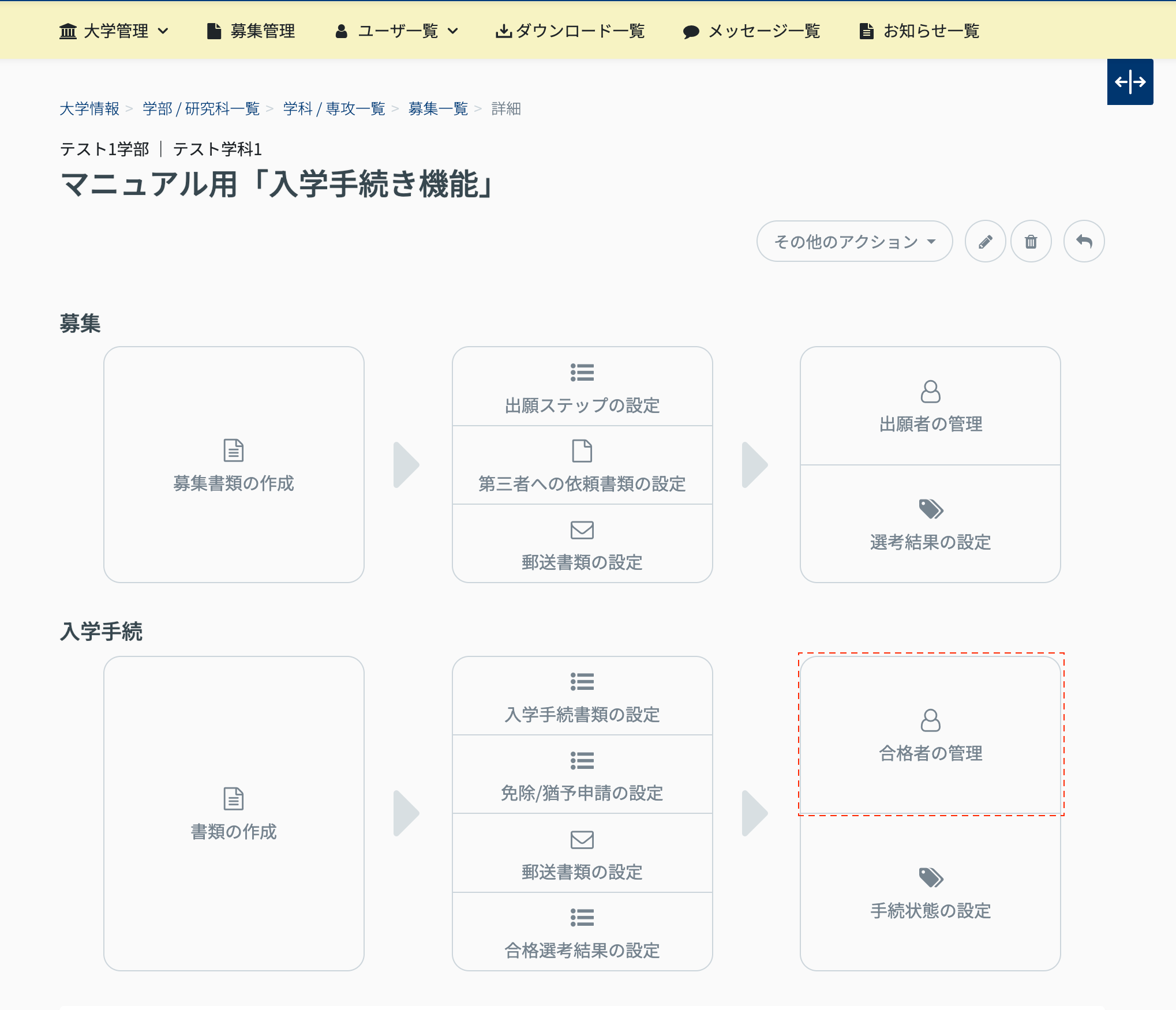Expand 大学管理 menu dropdown
Image resolution: width=1176 pixels, height=1010 pixels.
[x=114, y=31]
